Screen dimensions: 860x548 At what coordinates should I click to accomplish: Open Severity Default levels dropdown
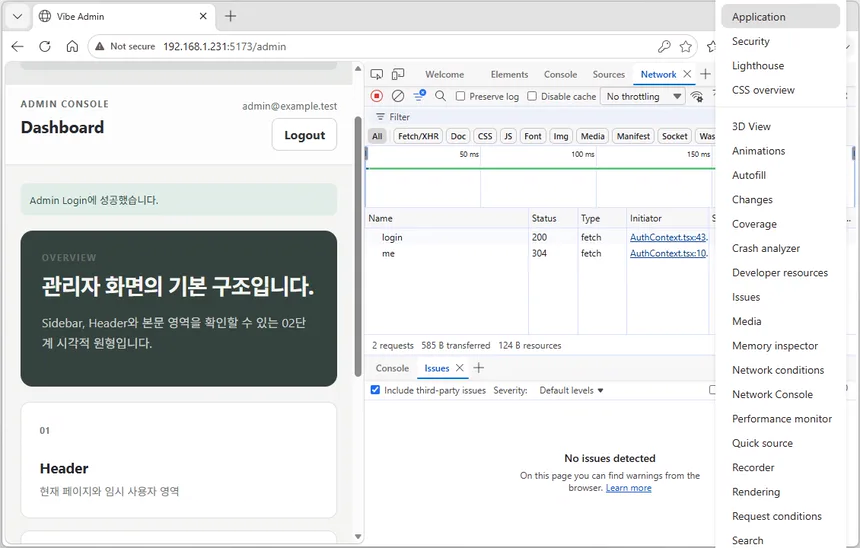tap(571, 391)
